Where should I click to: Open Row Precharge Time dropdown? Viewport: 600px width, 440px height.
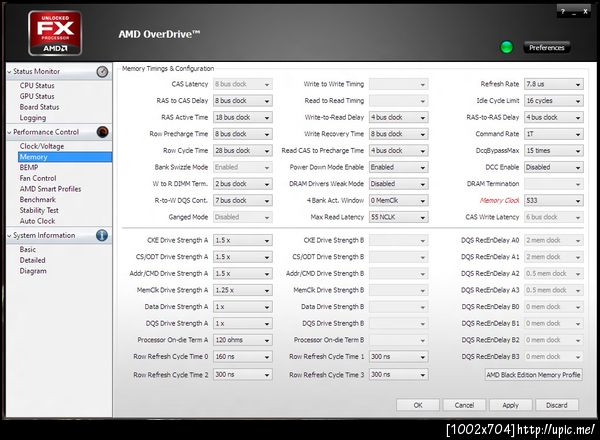click(x=243, y=134)
